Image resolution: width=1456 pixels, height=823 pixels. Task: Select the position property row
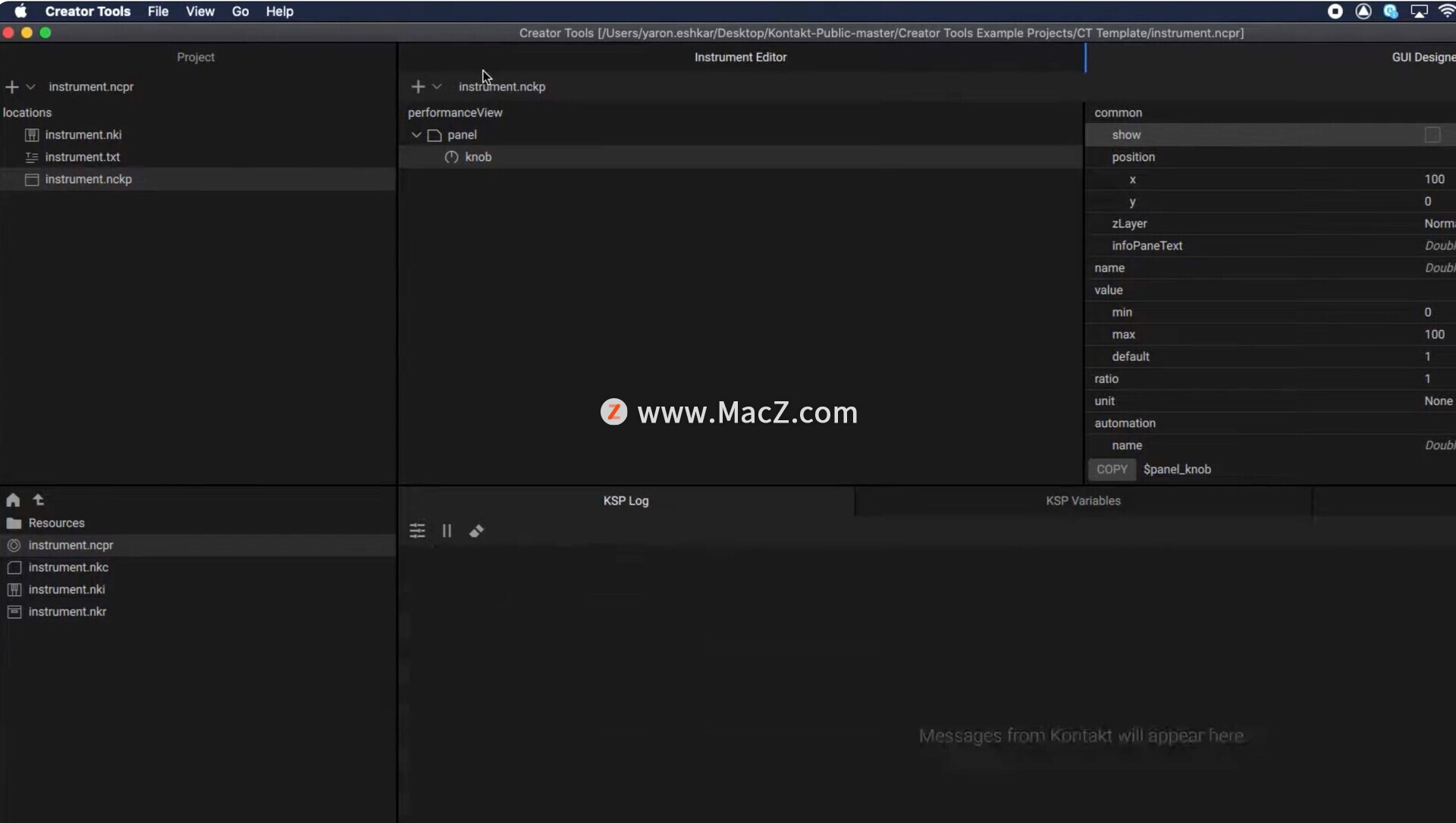[1270, 157]
